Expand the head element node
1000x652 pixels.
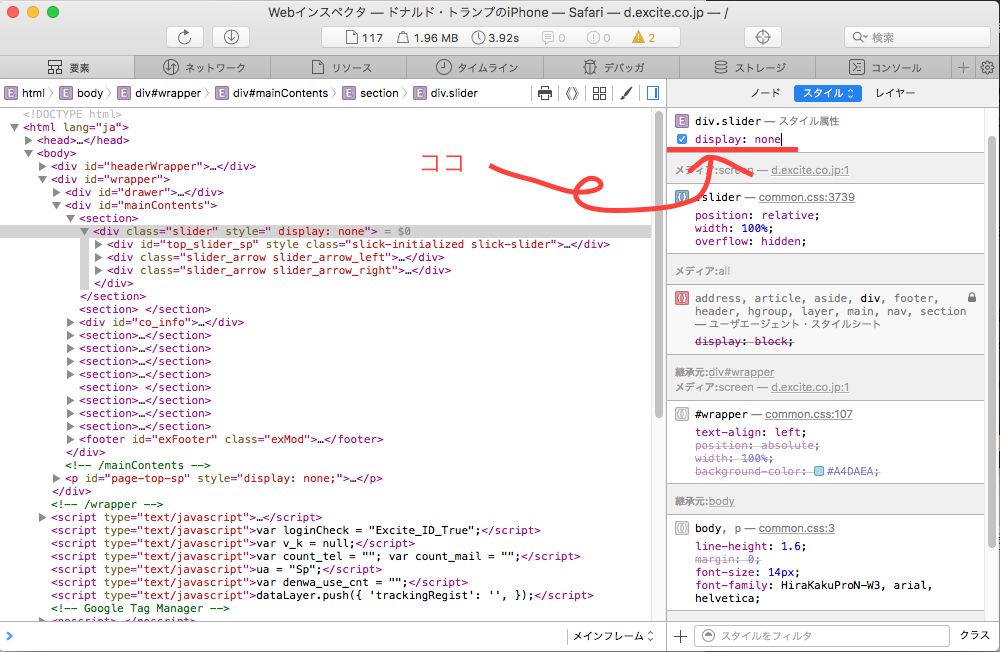coord(28,140)
